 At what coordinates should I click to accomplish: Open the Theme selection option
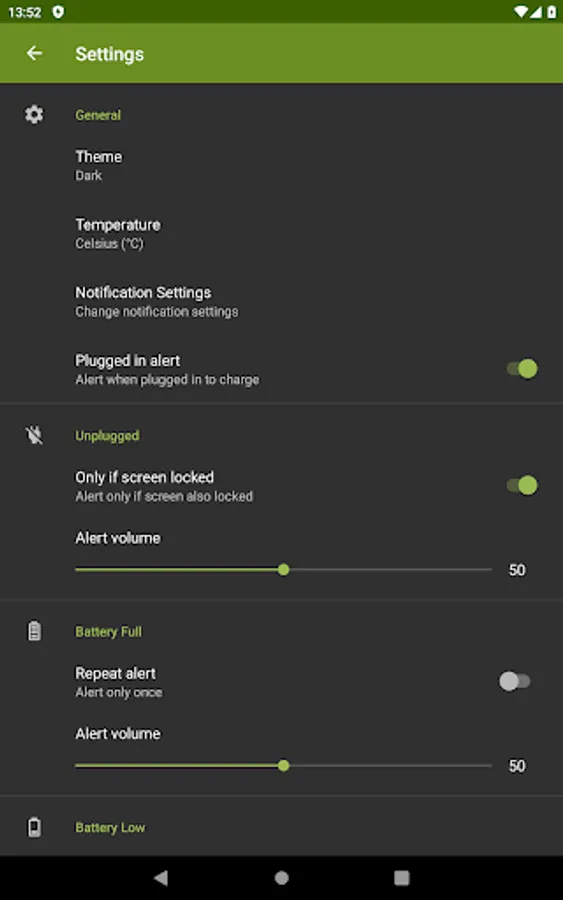click(281, 165)
